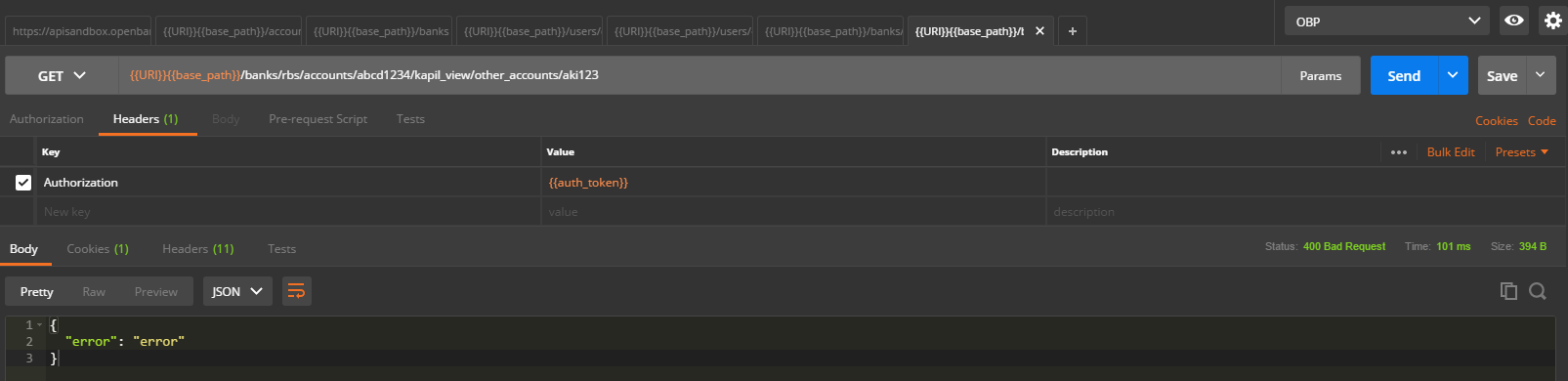Open the response Cookies (1) tab
1568x381 pixels.
point(98,249)
